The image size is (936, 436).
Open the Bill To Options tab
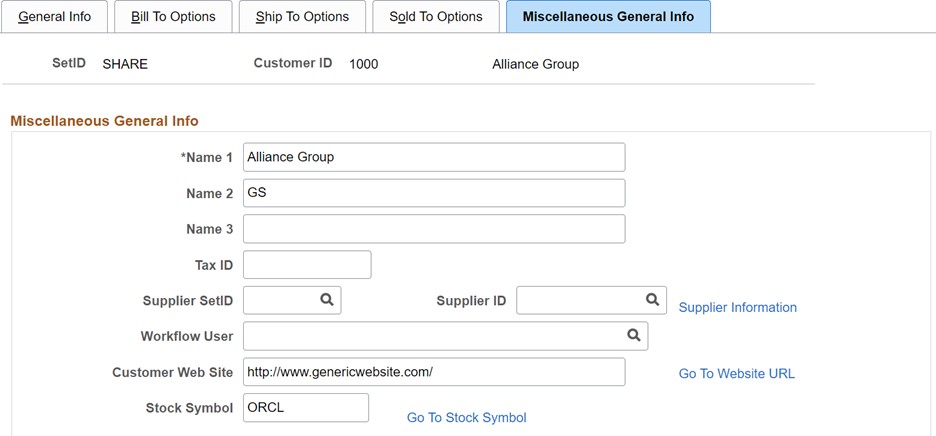click(173, 17)
